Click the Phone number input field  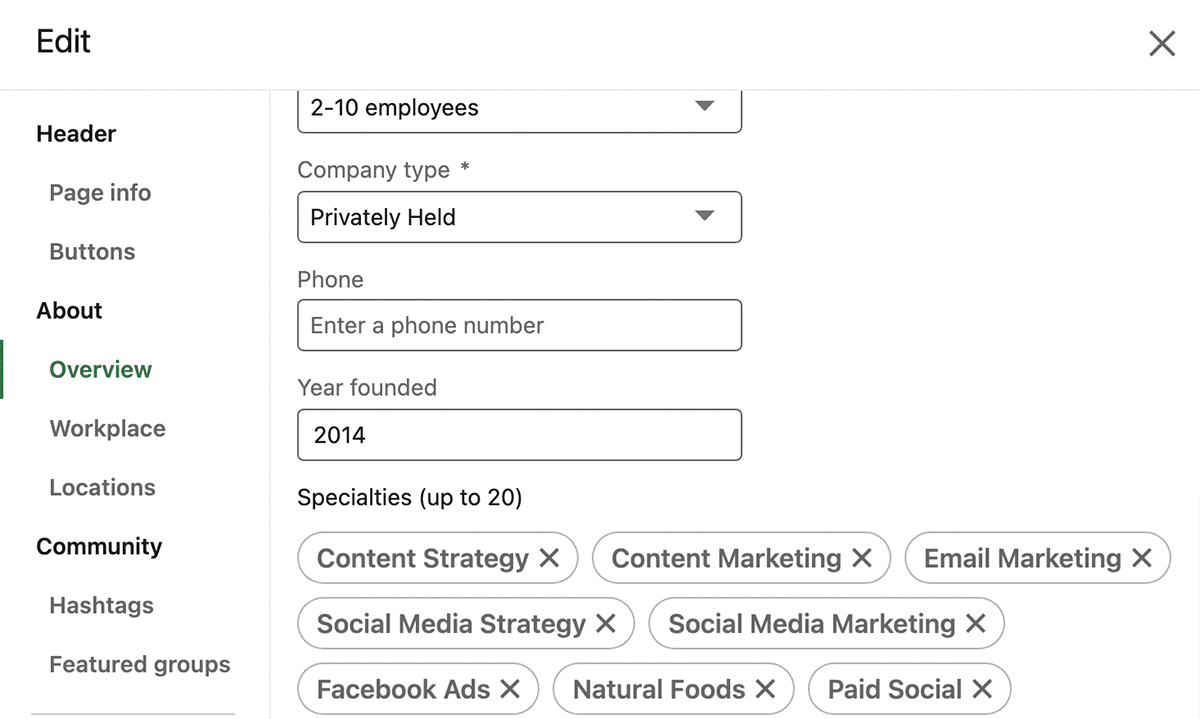(519, 326)
